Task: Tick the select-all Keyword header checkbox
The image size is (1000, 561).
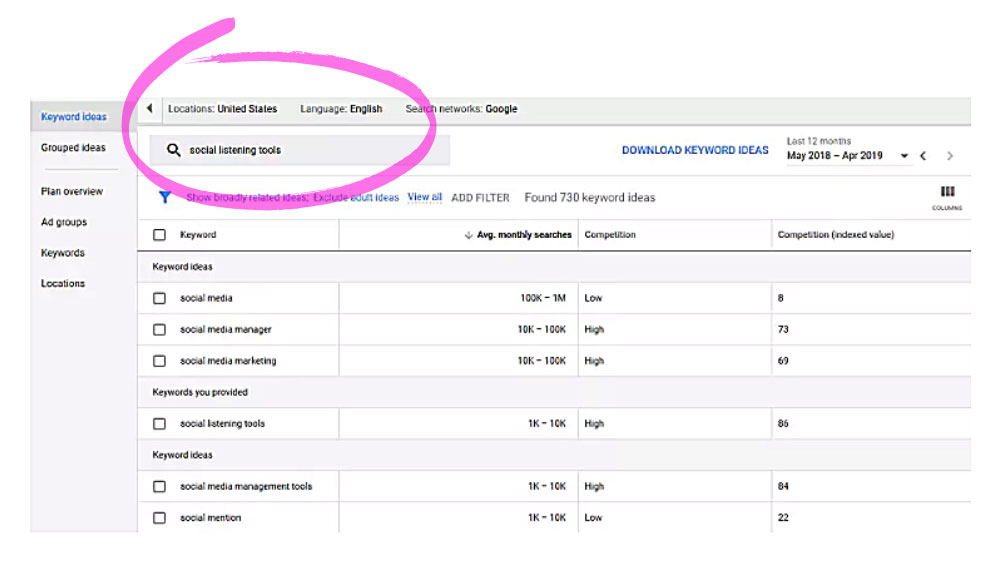Action: tap(159, 235)
